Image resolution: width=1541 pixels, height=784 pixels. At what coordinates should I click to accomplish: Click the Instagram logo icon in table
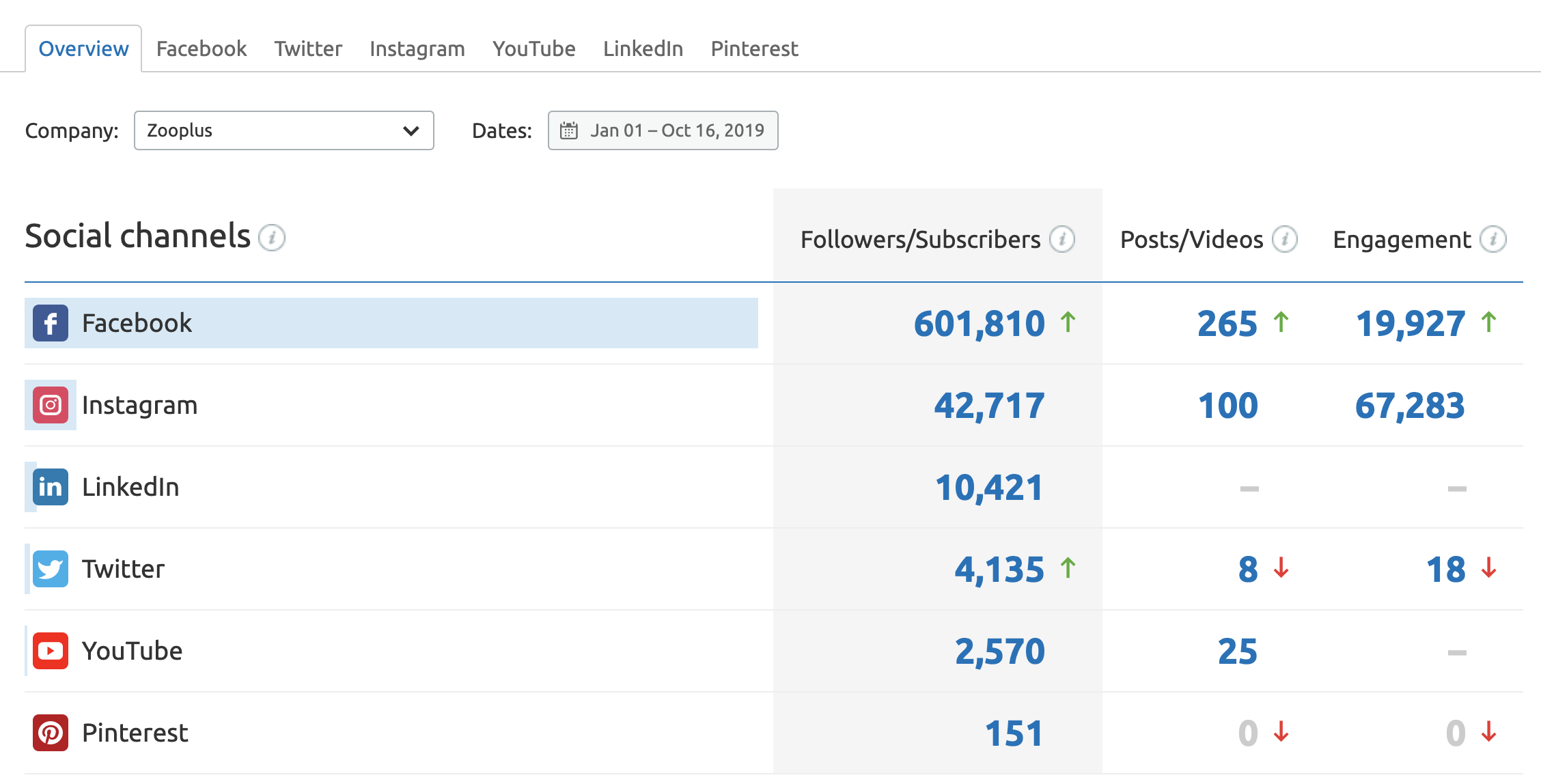click(51, 405)
